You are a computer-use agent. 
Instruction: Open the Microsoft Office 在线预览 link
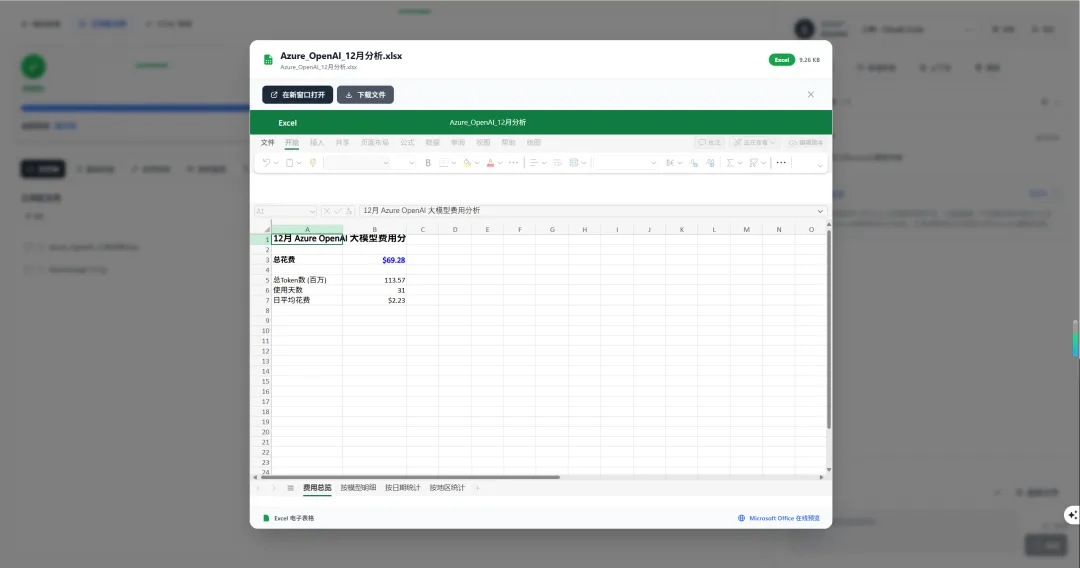click(x=779, y=518)
